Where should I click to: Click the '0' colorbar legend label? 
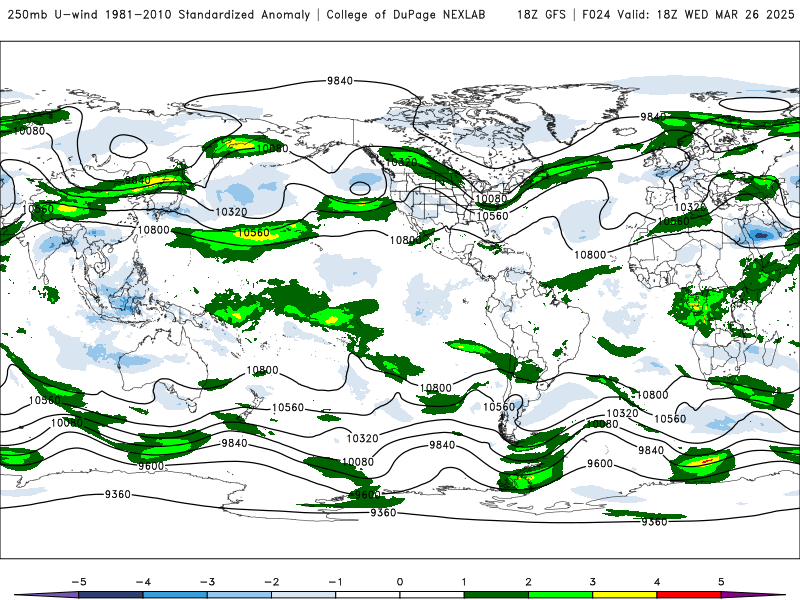coord(400,582)
